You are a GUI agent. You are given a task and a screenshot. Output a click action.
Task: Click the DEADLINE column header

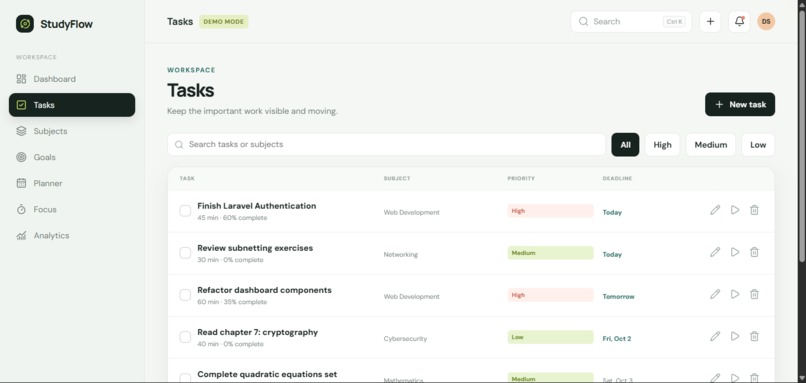pyautogui.click(x=617, y=178)
